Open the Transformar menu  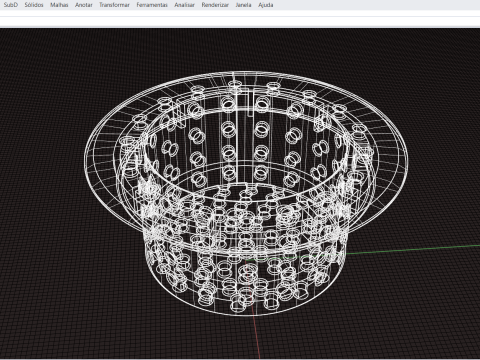114,5
